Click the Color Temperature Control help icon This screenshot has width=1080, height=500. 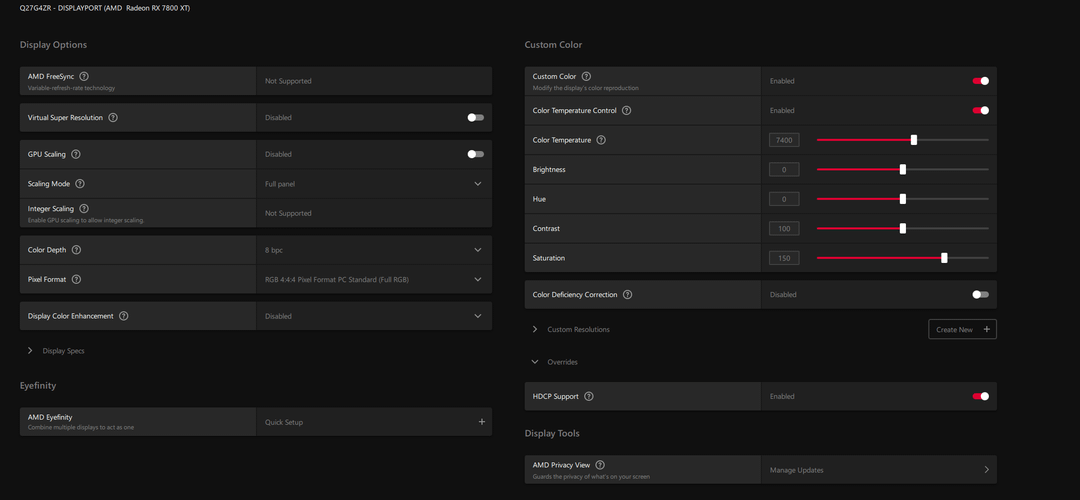pyautogui.click(x=627, y=110)
